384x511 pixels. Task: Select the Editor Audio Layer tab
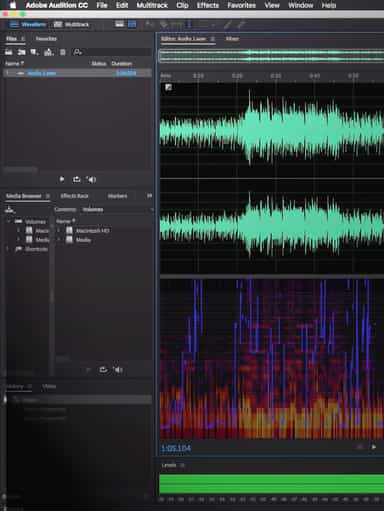point(184,39)
